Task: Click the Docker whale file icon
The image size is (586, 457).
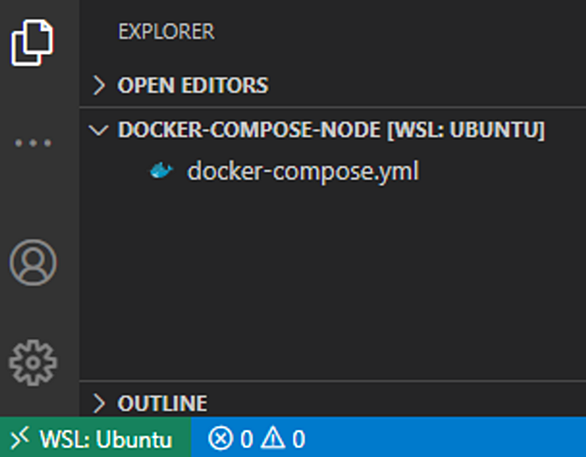Action: click(x=161, y=171)
